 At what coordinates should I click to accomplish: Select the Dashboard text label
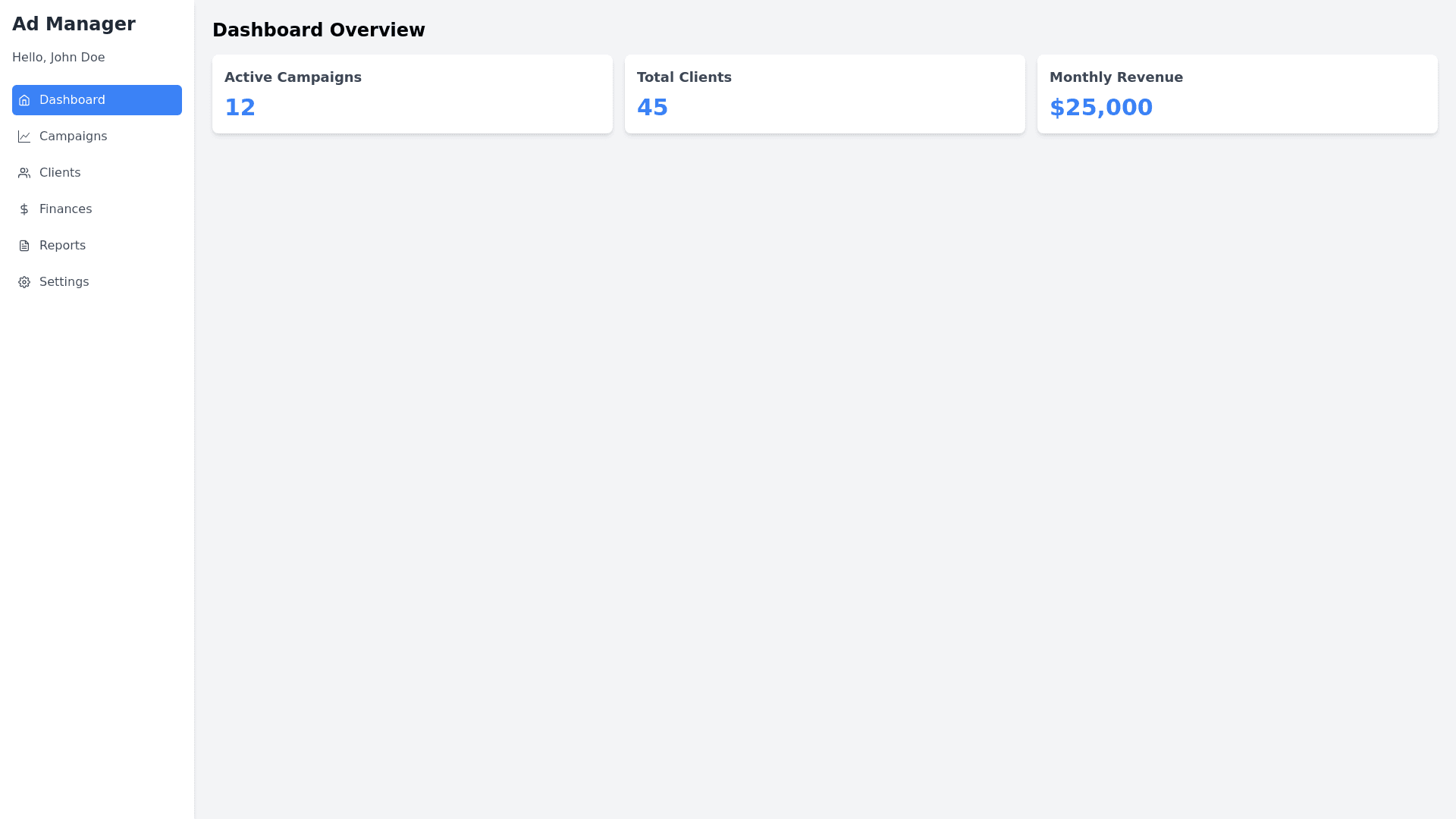tap(72, 100)
